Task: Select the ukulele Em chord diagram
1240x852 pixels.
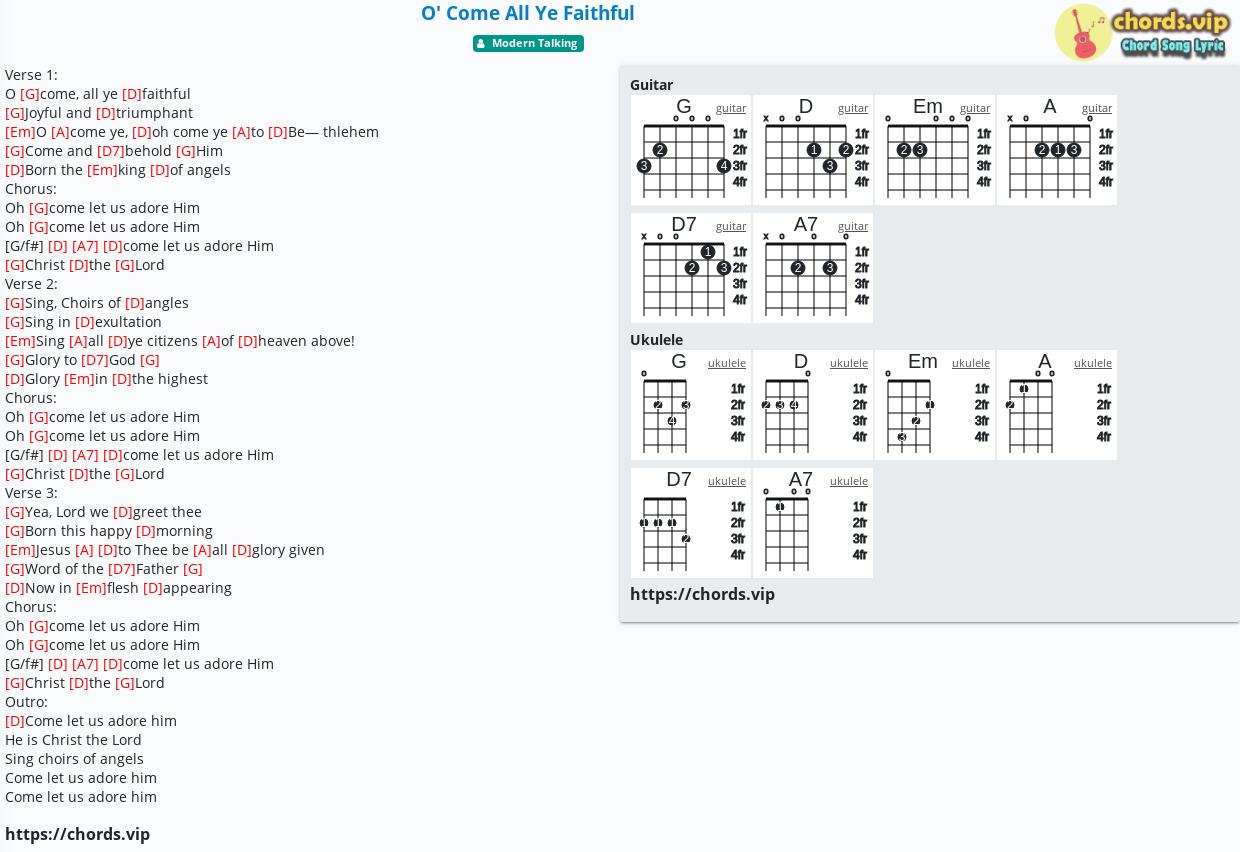Action: 935,405
